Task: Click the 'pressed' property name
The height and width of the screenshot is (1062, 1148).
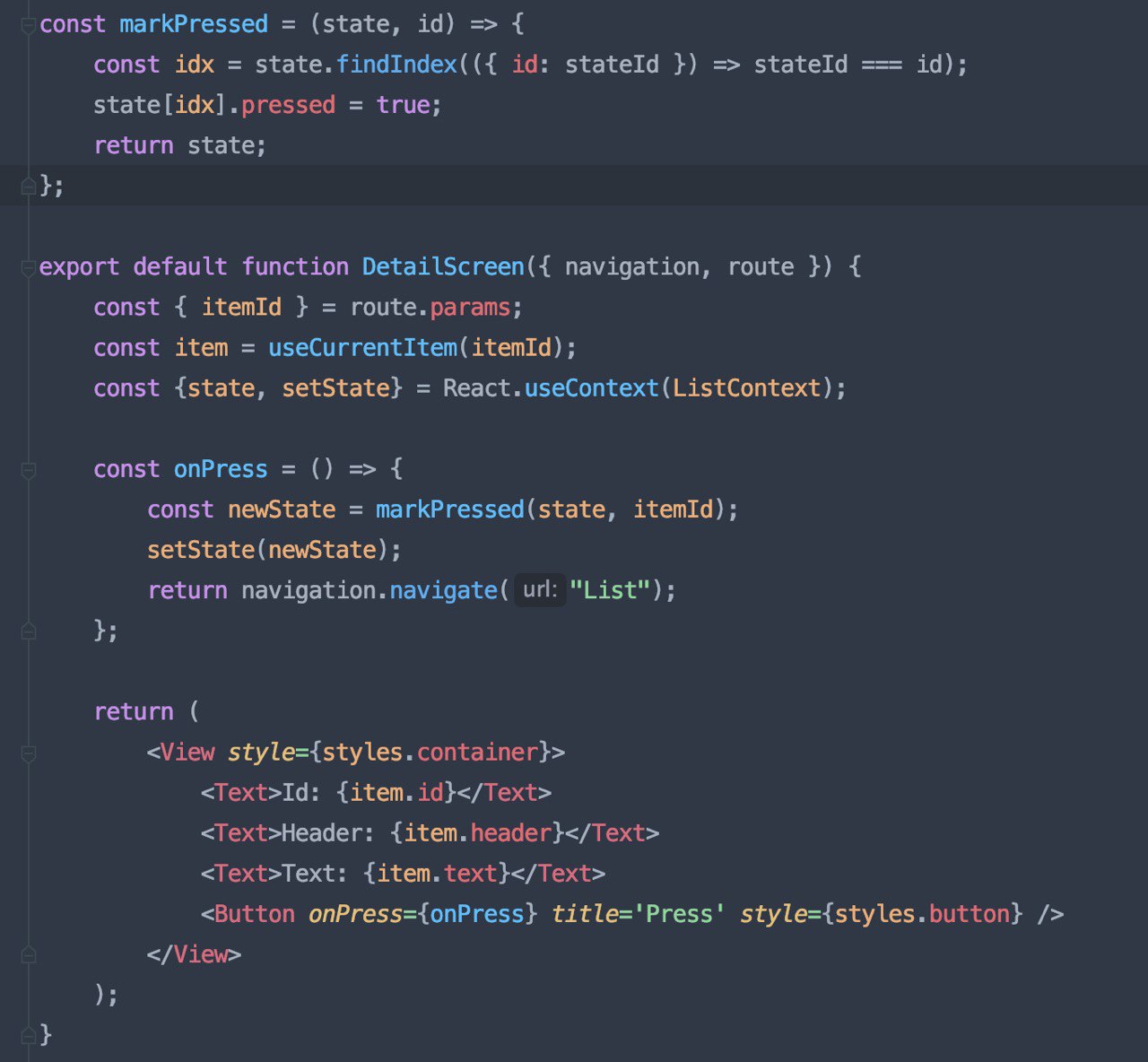Action: click(x=288, y=105)
